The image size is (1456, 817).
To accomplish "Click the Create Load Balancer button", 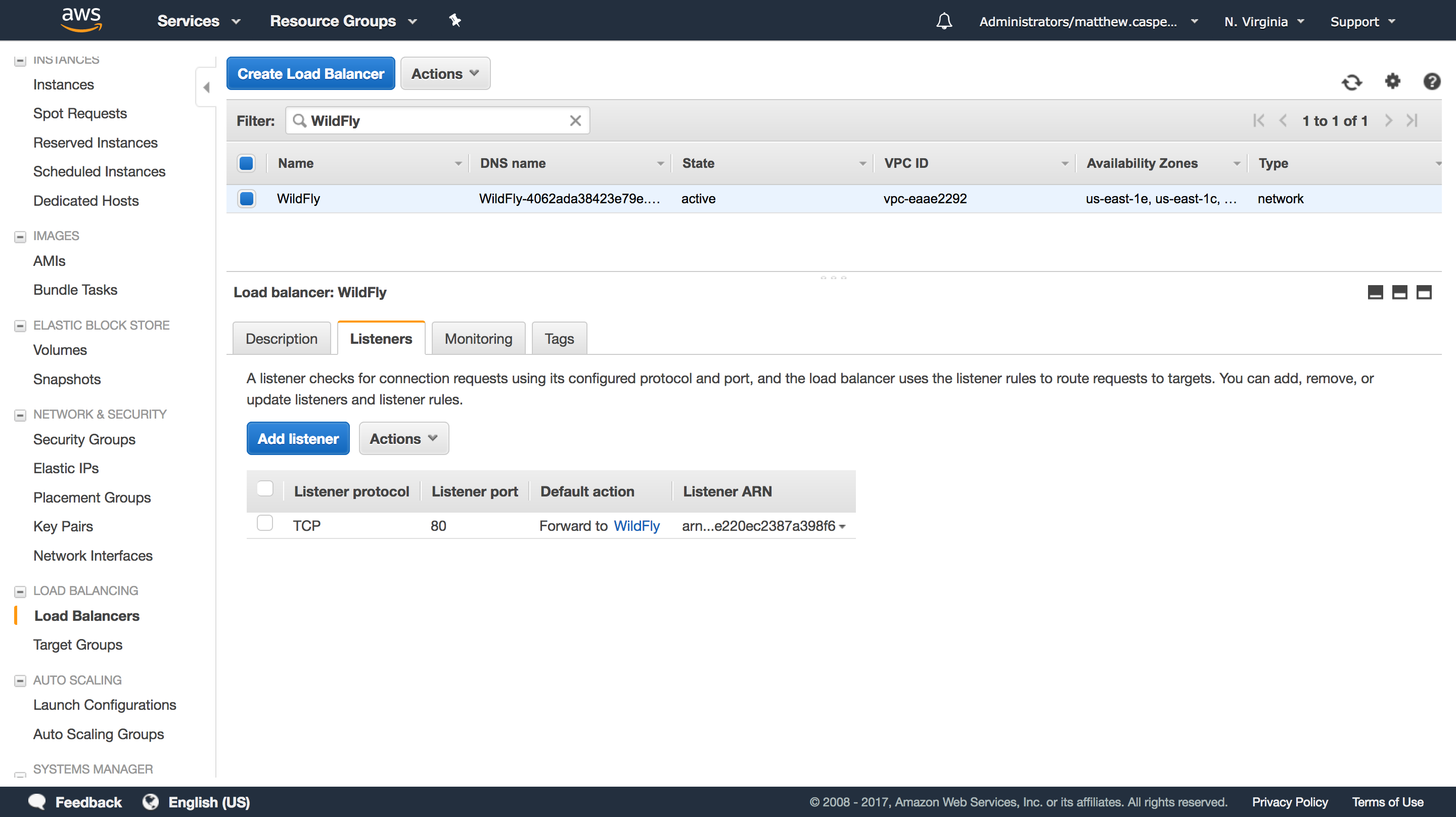I will (310, 73).
